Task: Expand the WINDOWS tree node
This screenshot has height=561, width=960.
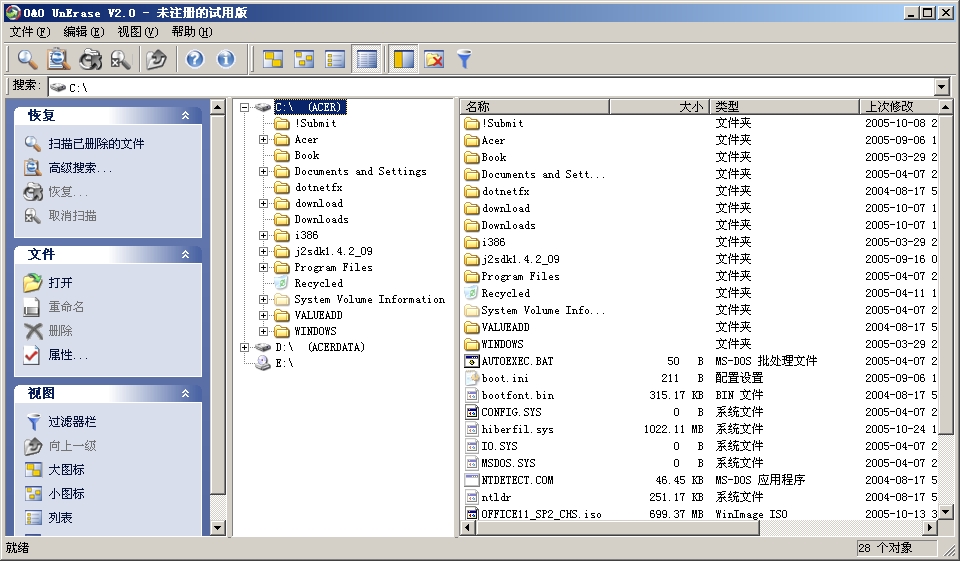Action: (x=263, y=331)
